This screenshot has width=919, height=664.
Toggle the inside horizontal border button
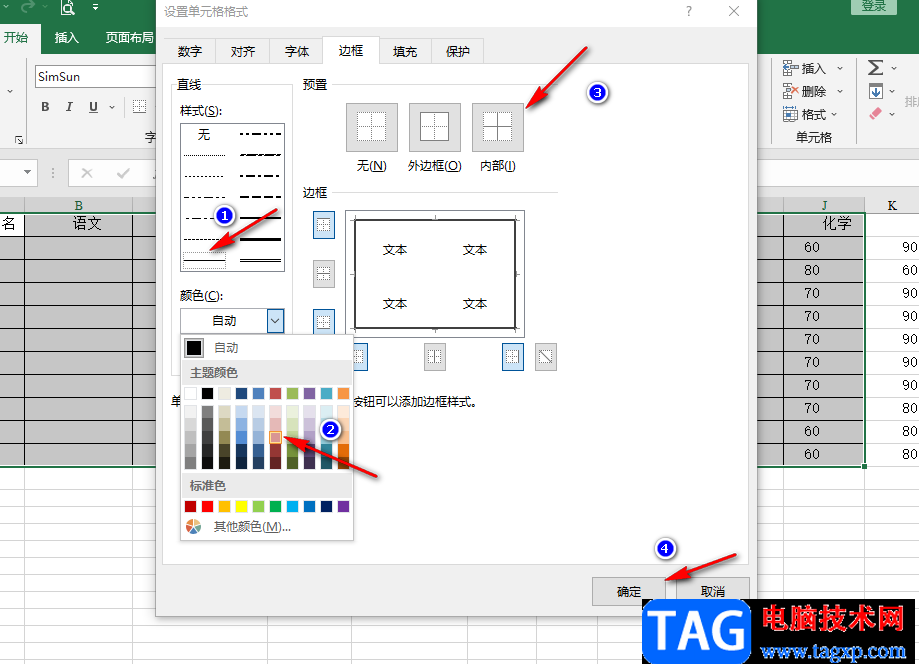[324, 274]
